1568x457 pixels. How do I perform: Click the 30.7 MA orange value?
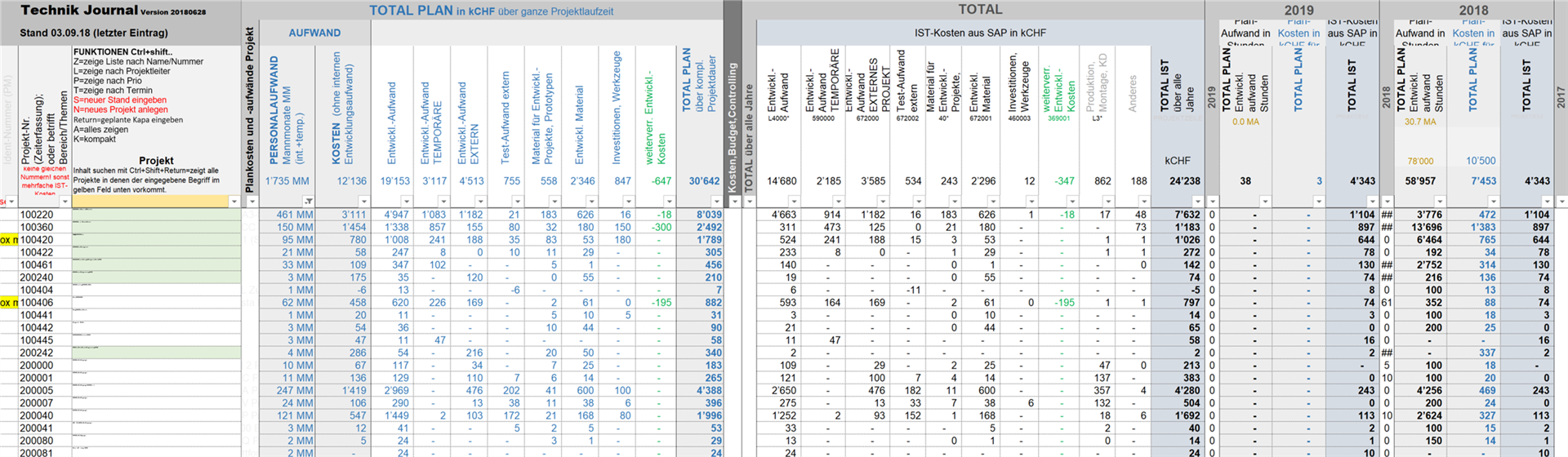(x=1420, y=122)
